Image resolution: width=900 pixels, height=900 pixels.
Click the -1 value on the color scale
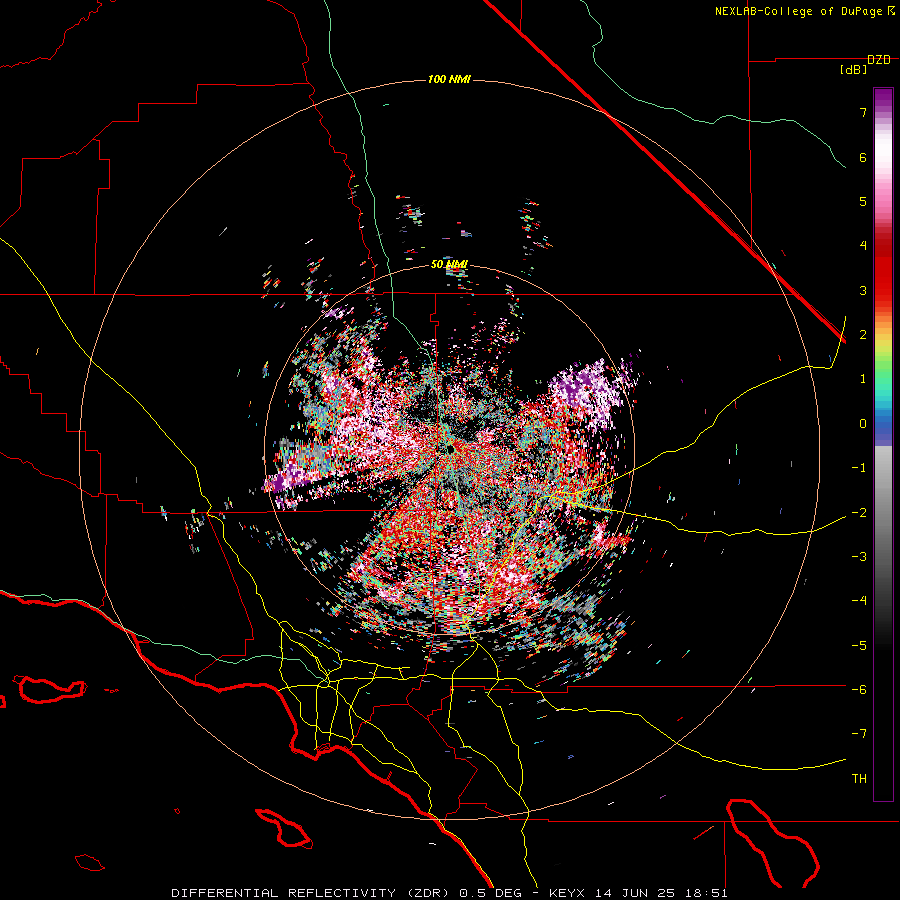859,468
